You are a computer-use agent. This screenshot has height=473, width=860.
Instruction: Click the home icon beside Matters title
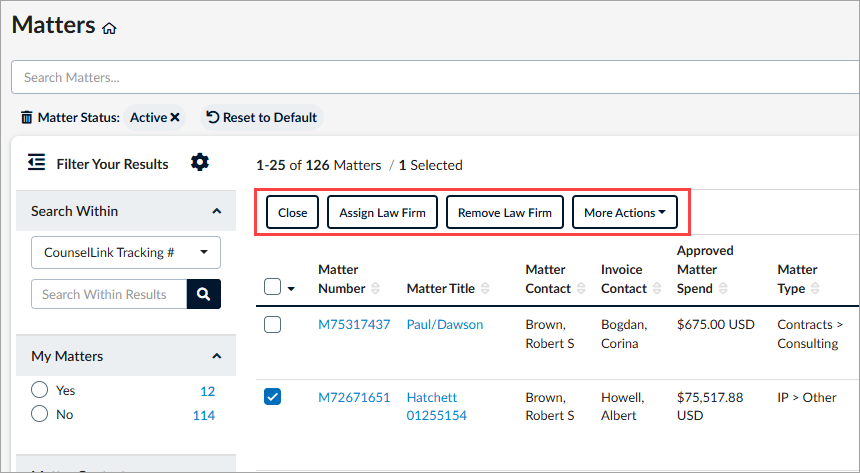[109, 28]
